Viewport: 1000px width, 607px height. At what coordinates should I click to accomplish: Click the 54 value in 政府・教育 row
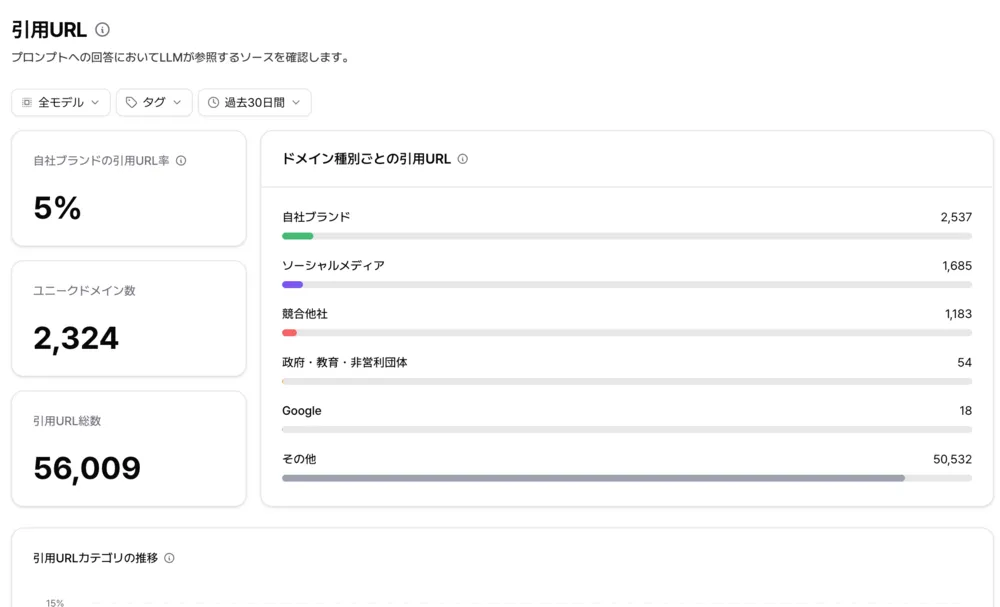(x=964, y=363)
